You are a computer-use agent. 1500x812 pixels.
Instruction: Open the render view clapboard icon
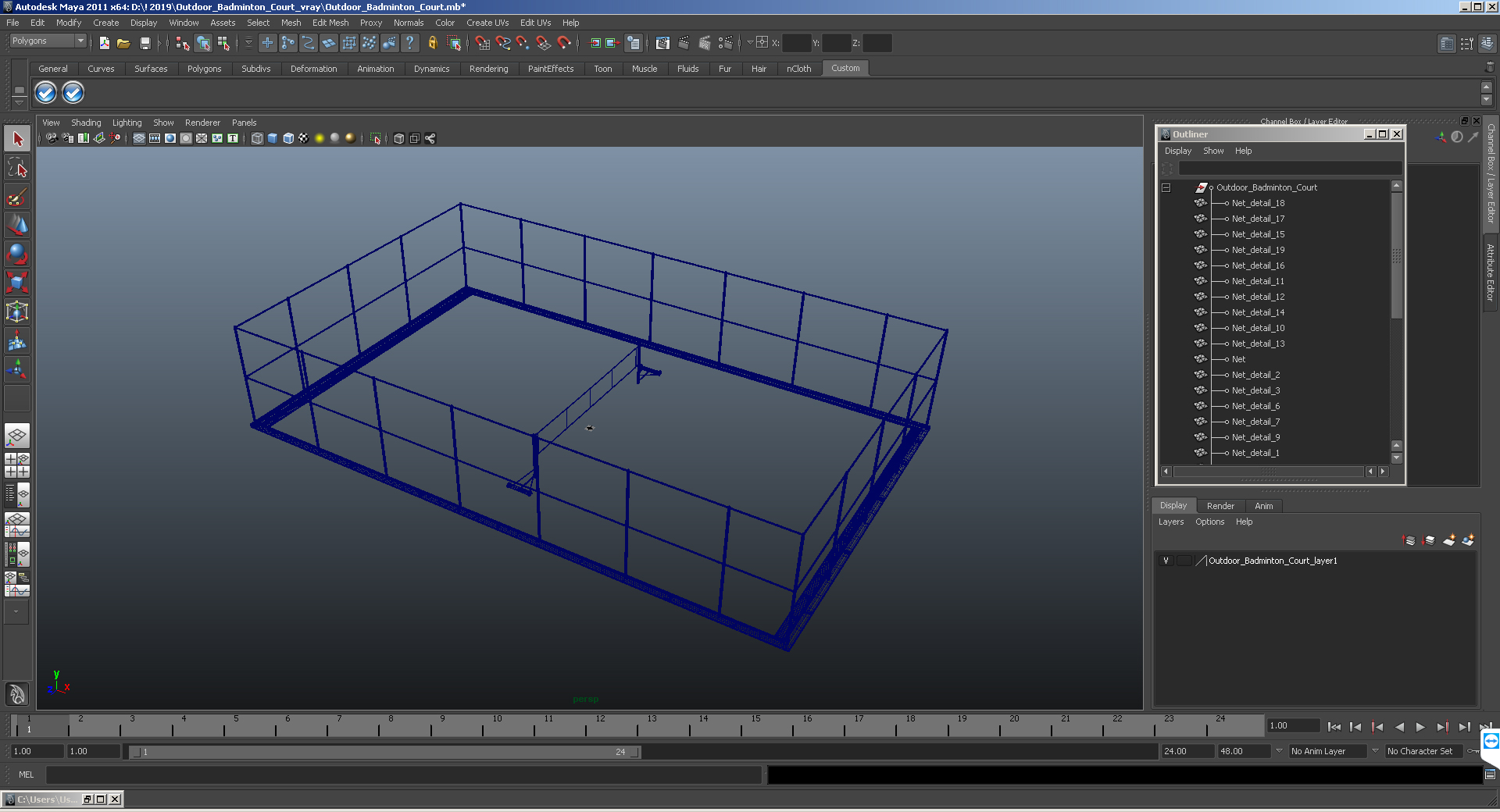(x=662, y=43)
